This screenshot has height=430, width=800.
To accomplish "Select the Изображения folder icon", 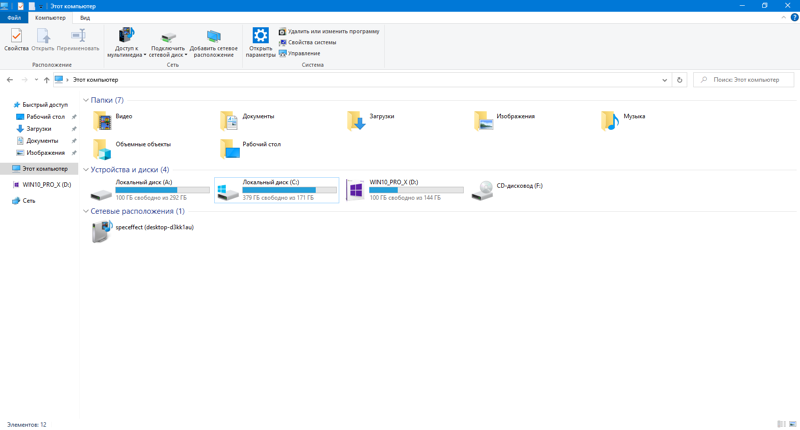I will (x=483, y=121).
